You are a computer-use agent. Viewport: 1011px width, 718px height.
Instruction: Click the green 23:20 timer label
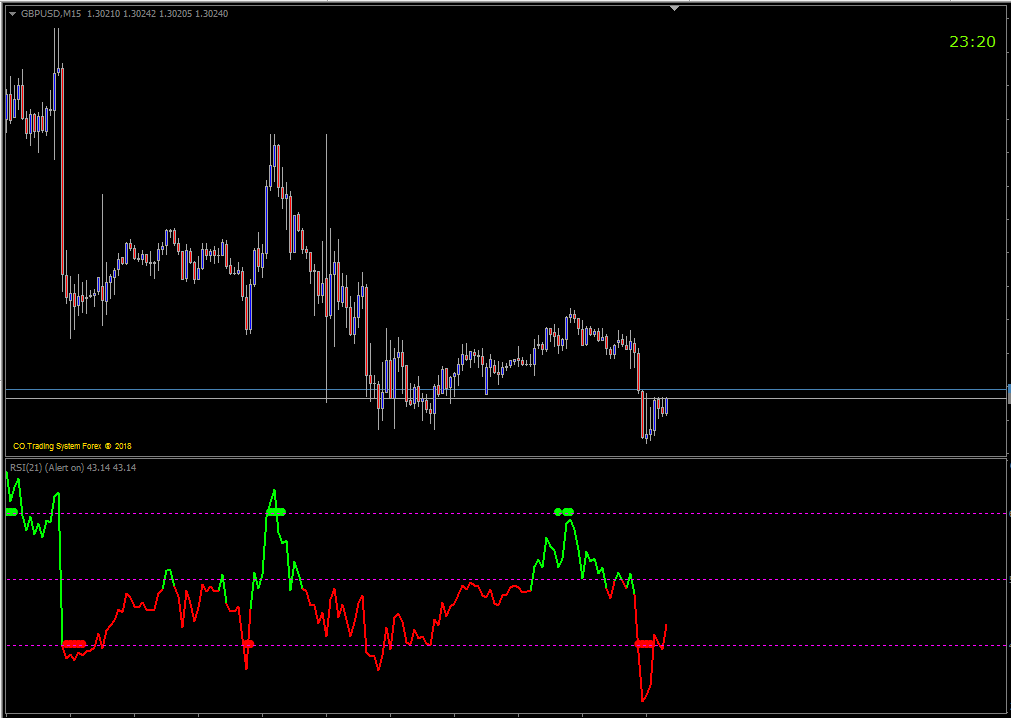pos(972,42)
